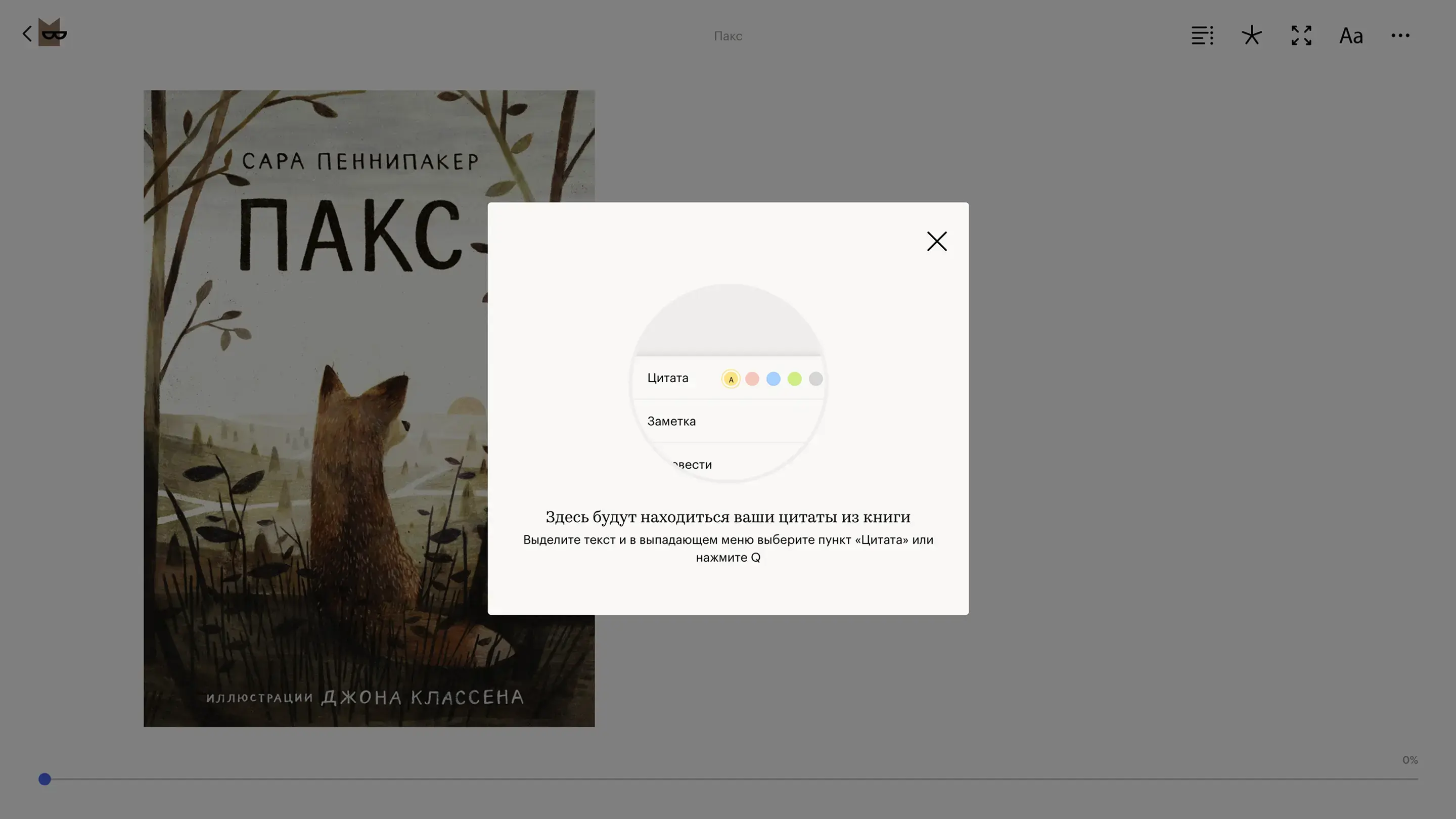
Task: Click the Пакс title in the header
Action: tap(727, 36)
